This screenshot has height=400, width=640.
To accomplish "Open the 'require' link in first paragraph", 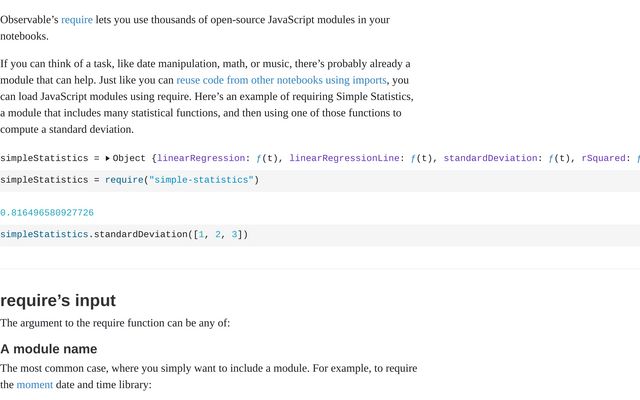I will point(76,19).
